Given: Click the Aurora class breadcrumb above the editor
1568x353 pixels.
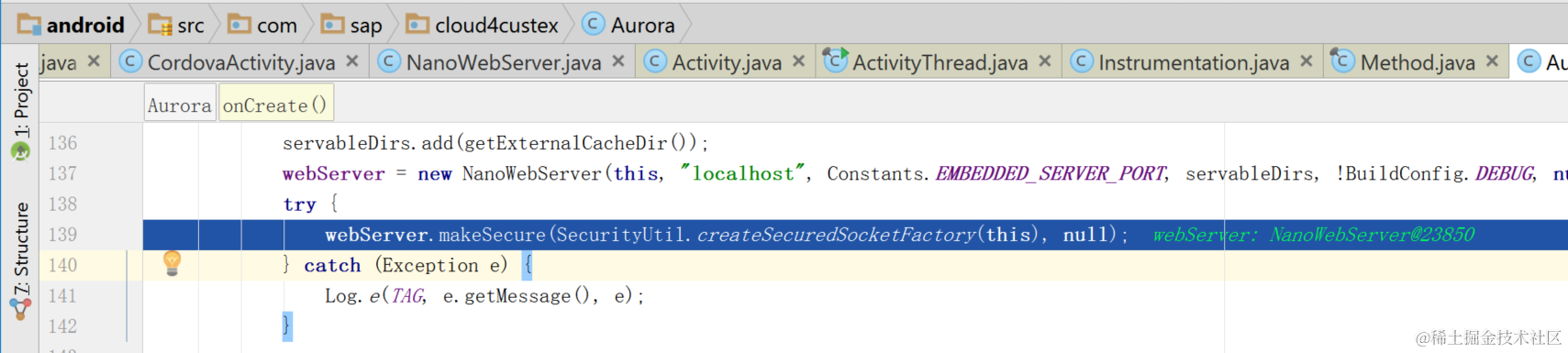Looking at the screenshot, I should click(x=180, y=105).
